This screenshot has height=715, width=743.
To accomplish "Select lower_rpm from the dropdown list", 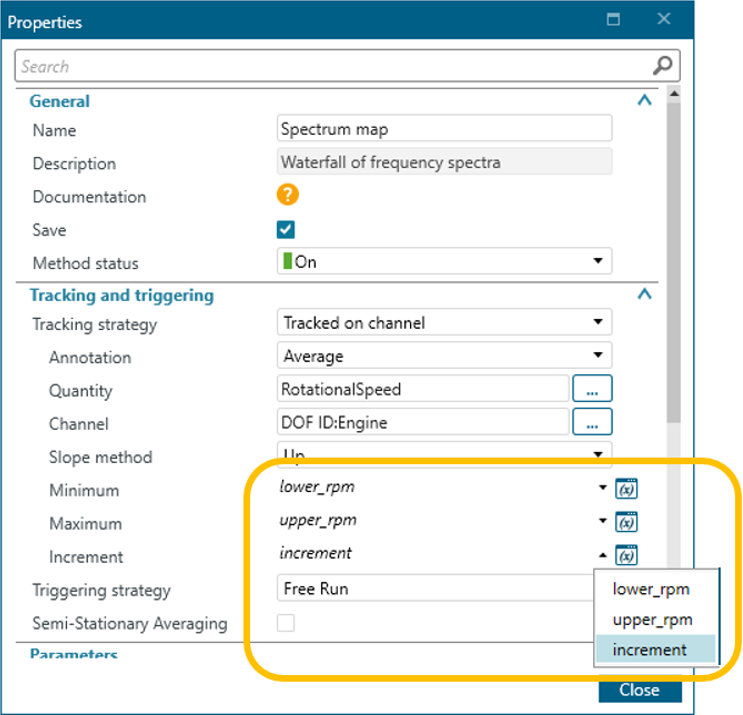I will pos(651,589).
